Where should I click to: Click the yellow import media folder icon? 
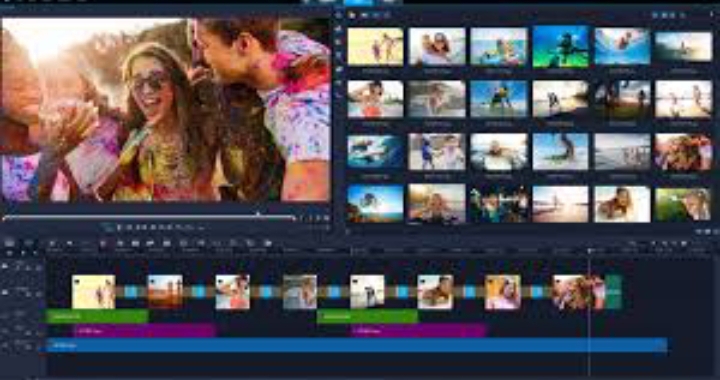click(x=352, y=15)
